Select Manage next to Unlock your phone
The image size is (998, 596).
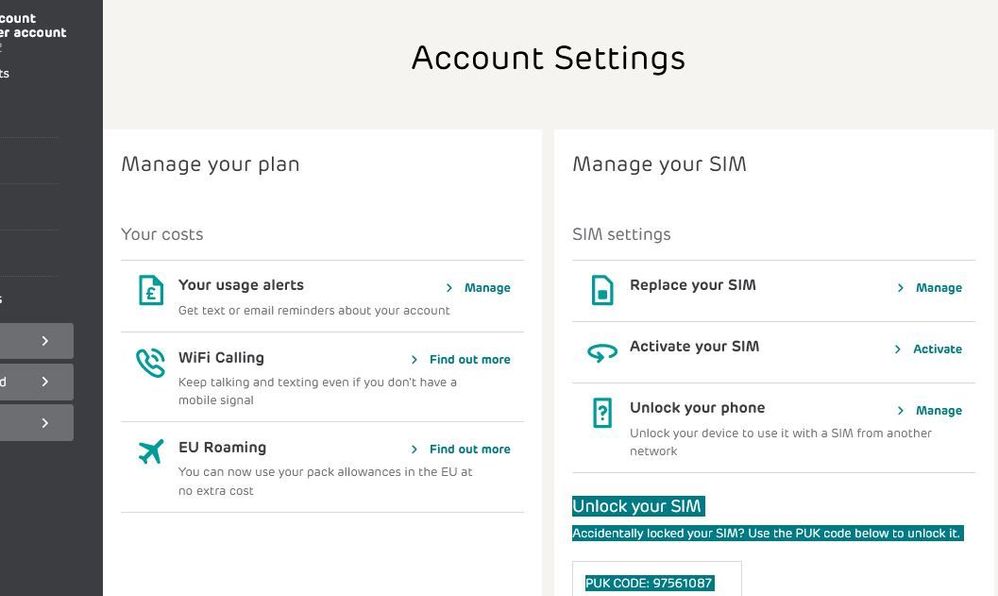(939, 411)
